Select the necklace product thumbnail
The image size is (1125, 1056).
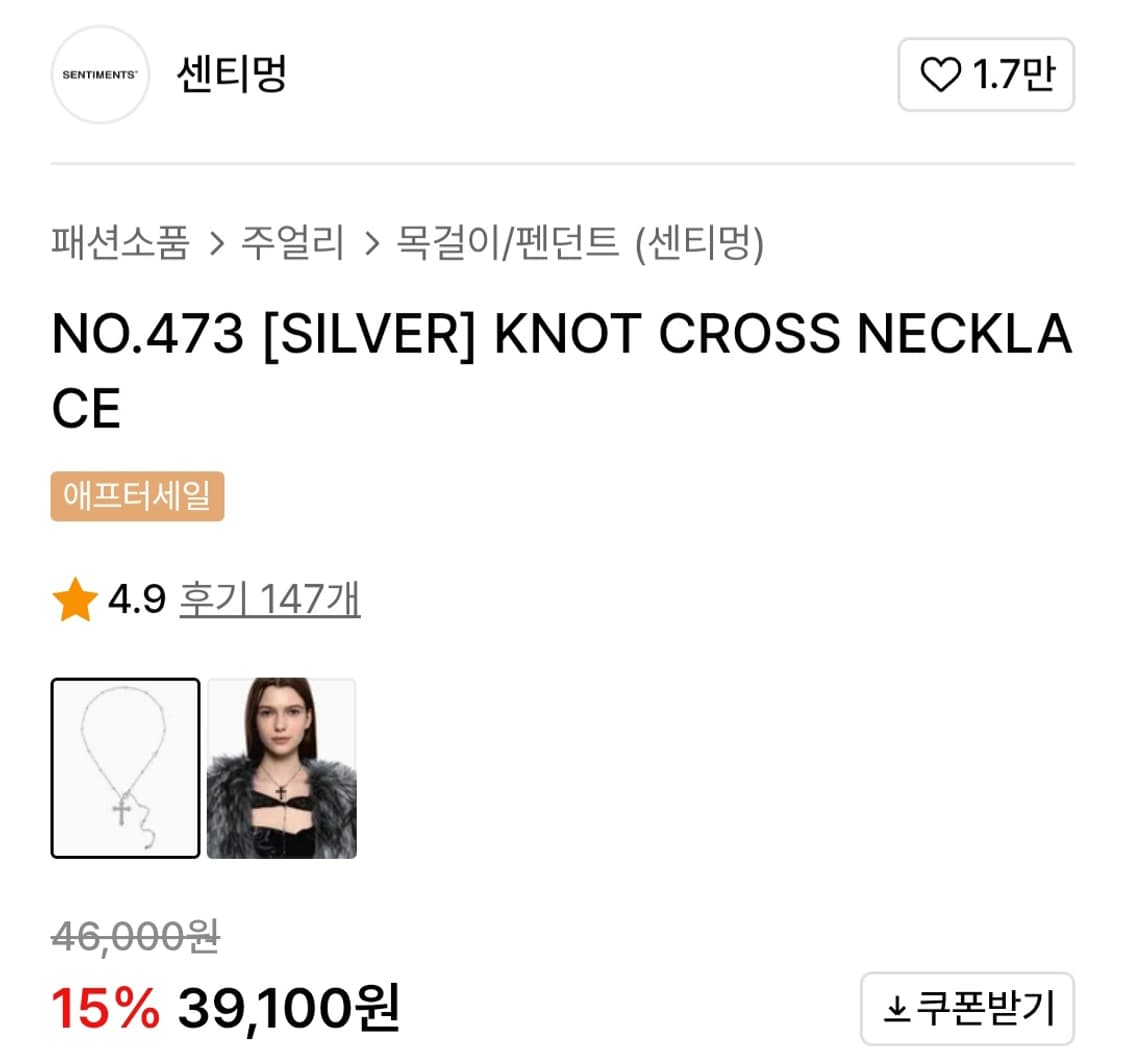pos(125,768)
